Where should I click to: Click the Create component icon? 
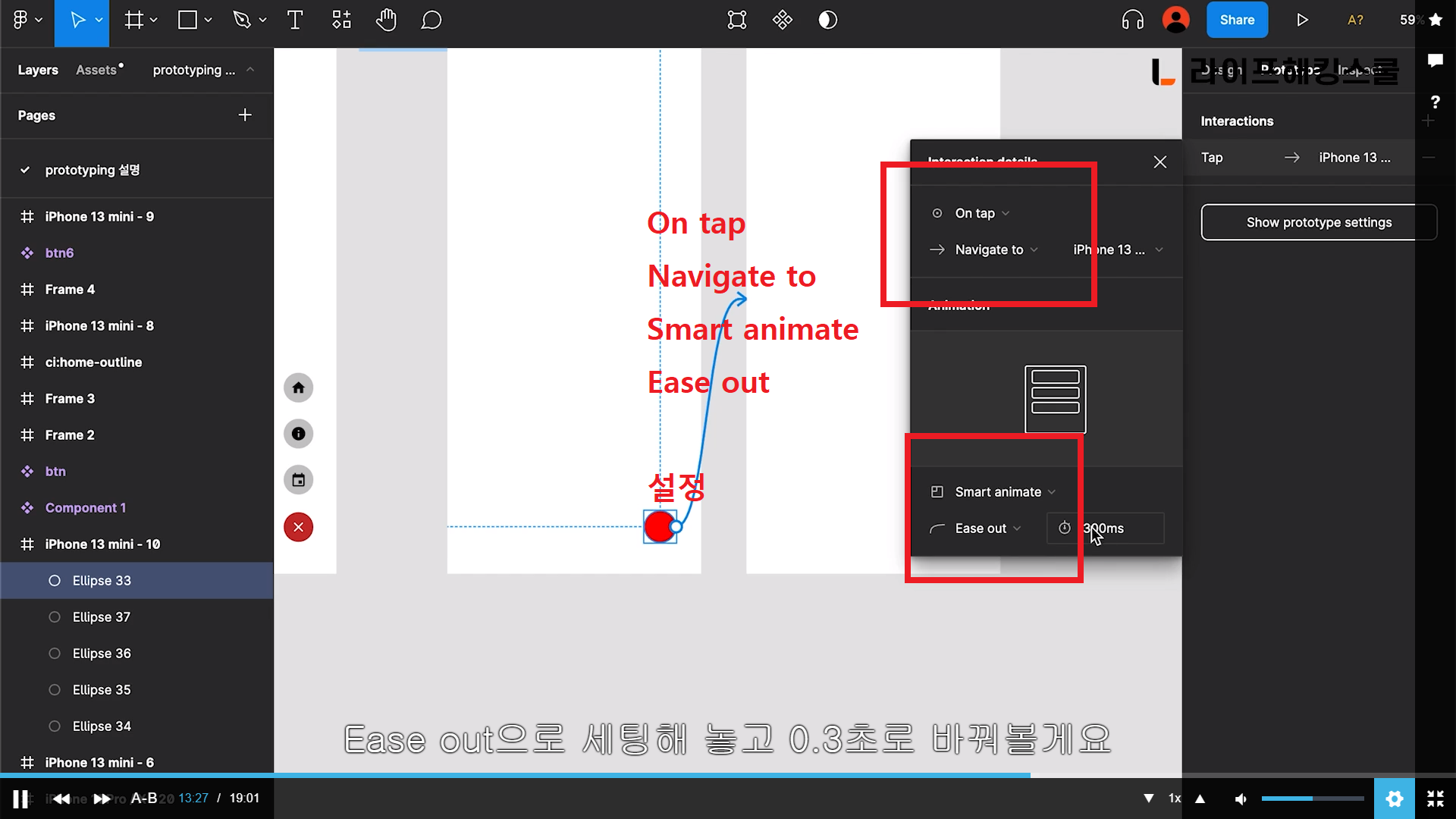pos(782,20)
